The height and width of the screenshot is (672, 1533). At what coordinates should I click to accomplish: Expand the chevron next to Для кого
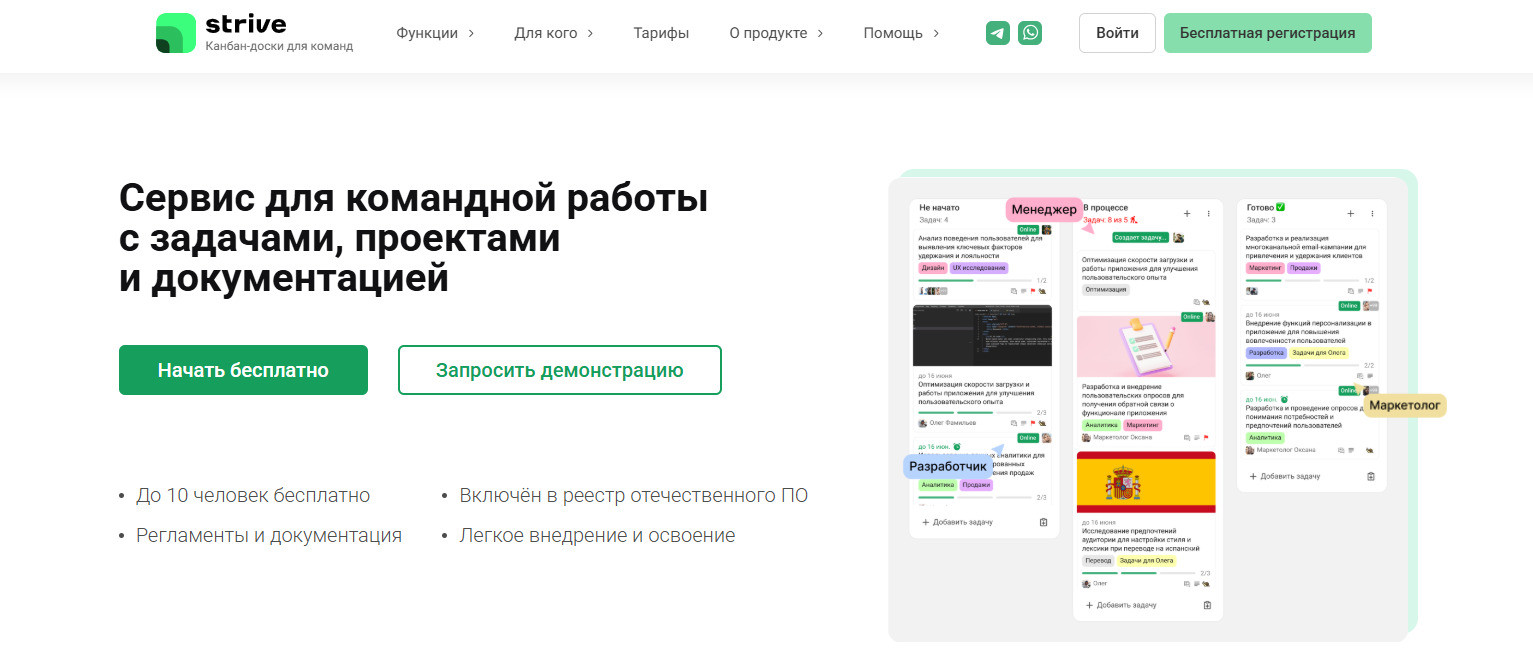590,33
